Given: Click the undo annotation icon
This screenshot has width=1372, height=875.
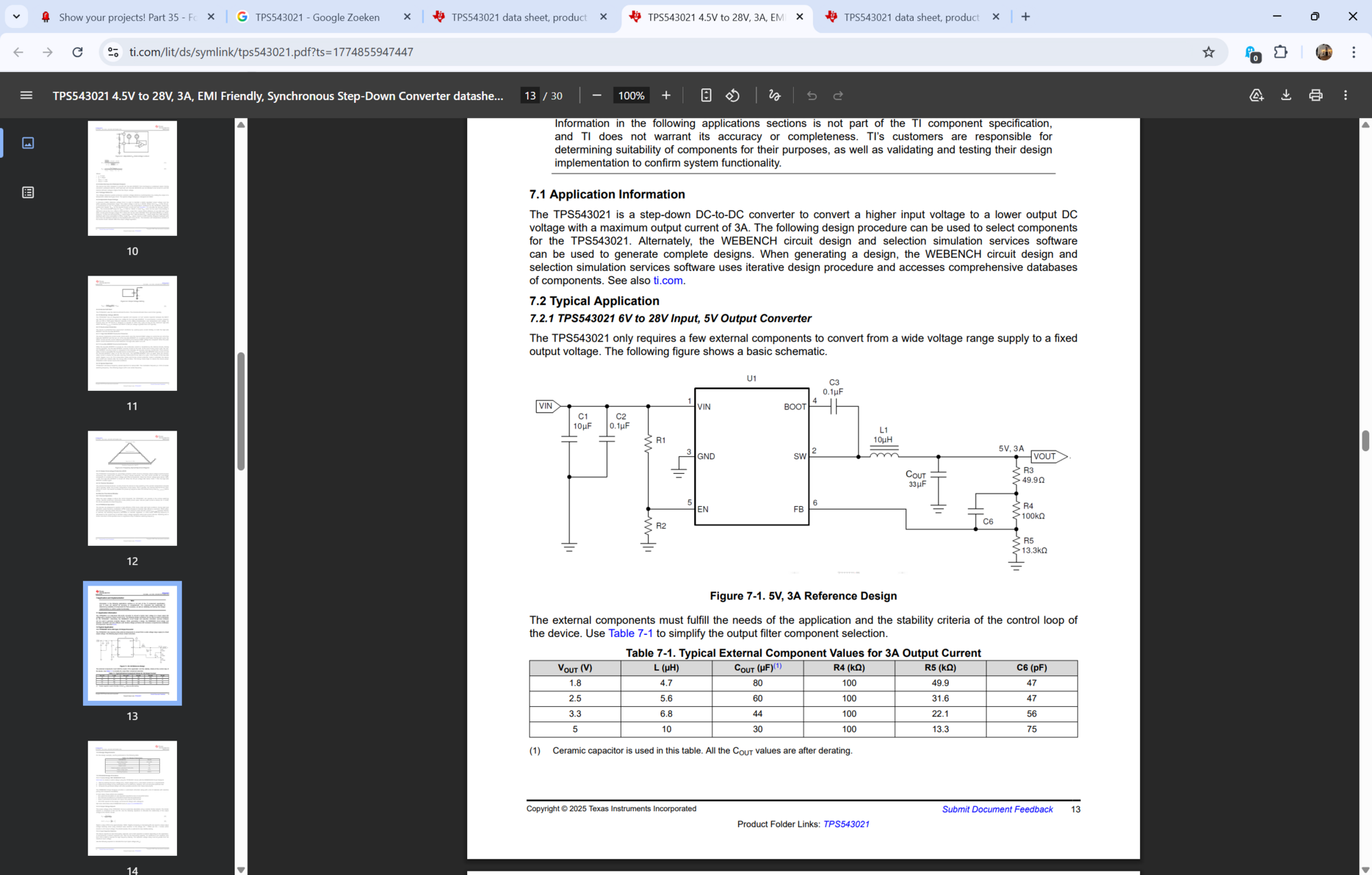Looking at the screenshot, I should point(812,95).
